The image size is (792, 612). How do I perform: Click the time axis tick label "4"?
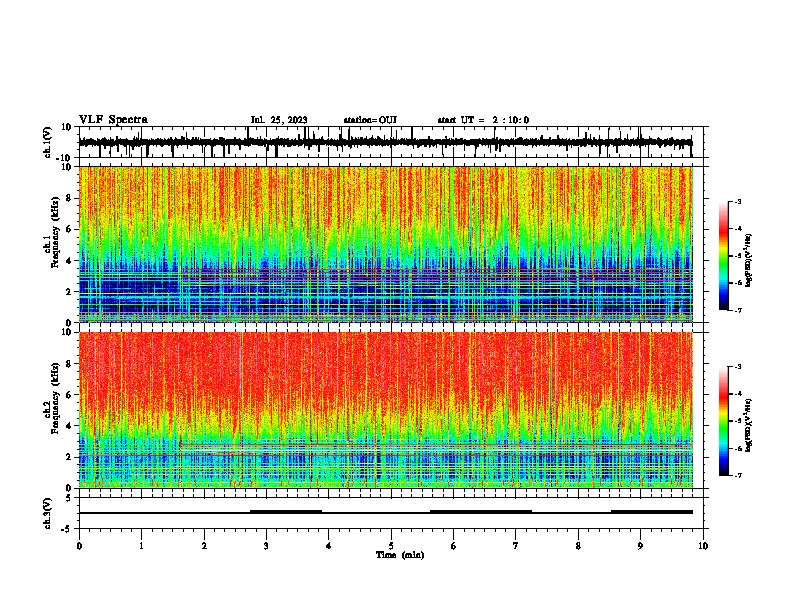329,546
